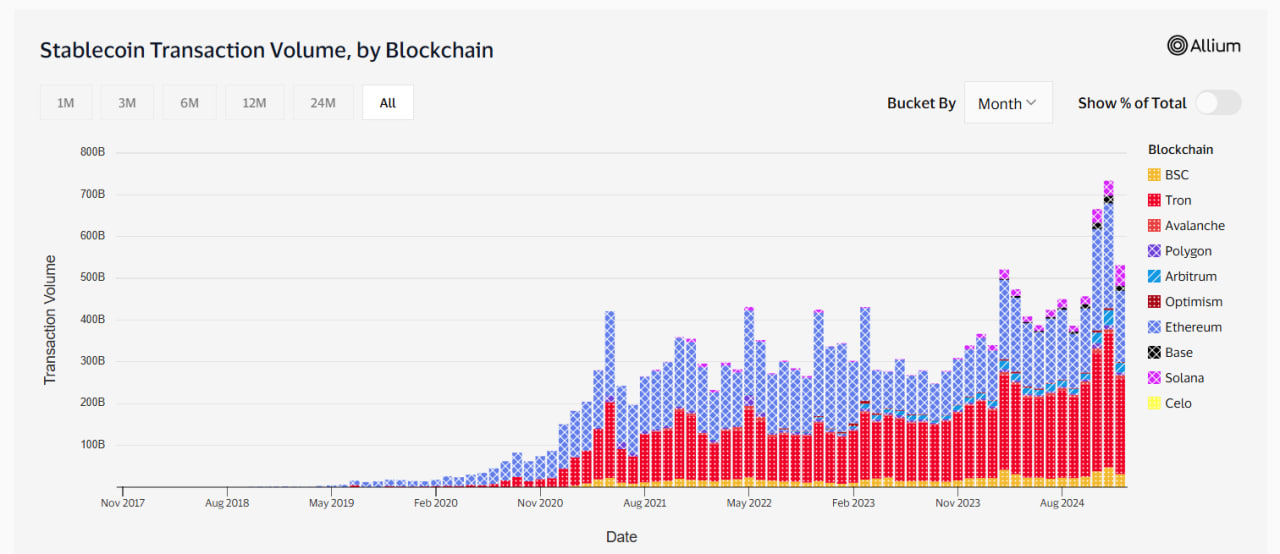Click the Optimism legend swatch icon
Viewport: 1280px width, 554px height.
click(x=1154, y=302)
